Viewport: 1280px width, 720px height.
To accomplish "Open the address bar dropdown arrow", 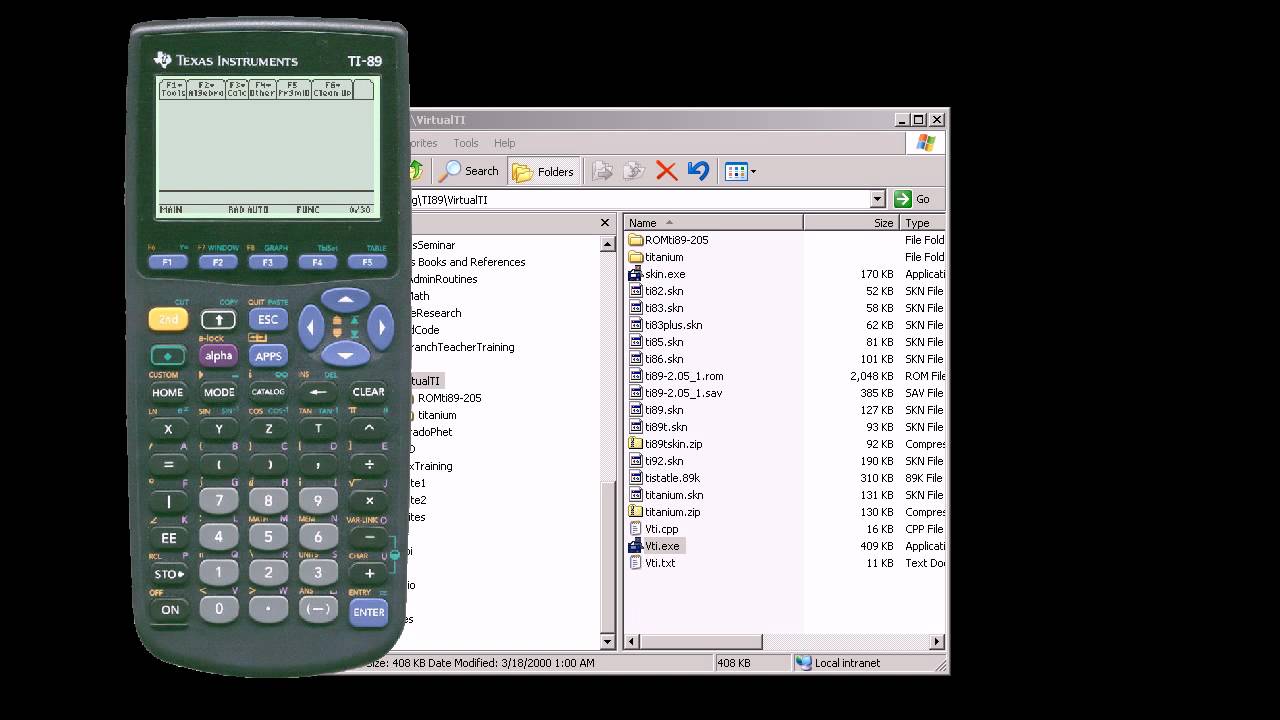I will coord(877,199).
